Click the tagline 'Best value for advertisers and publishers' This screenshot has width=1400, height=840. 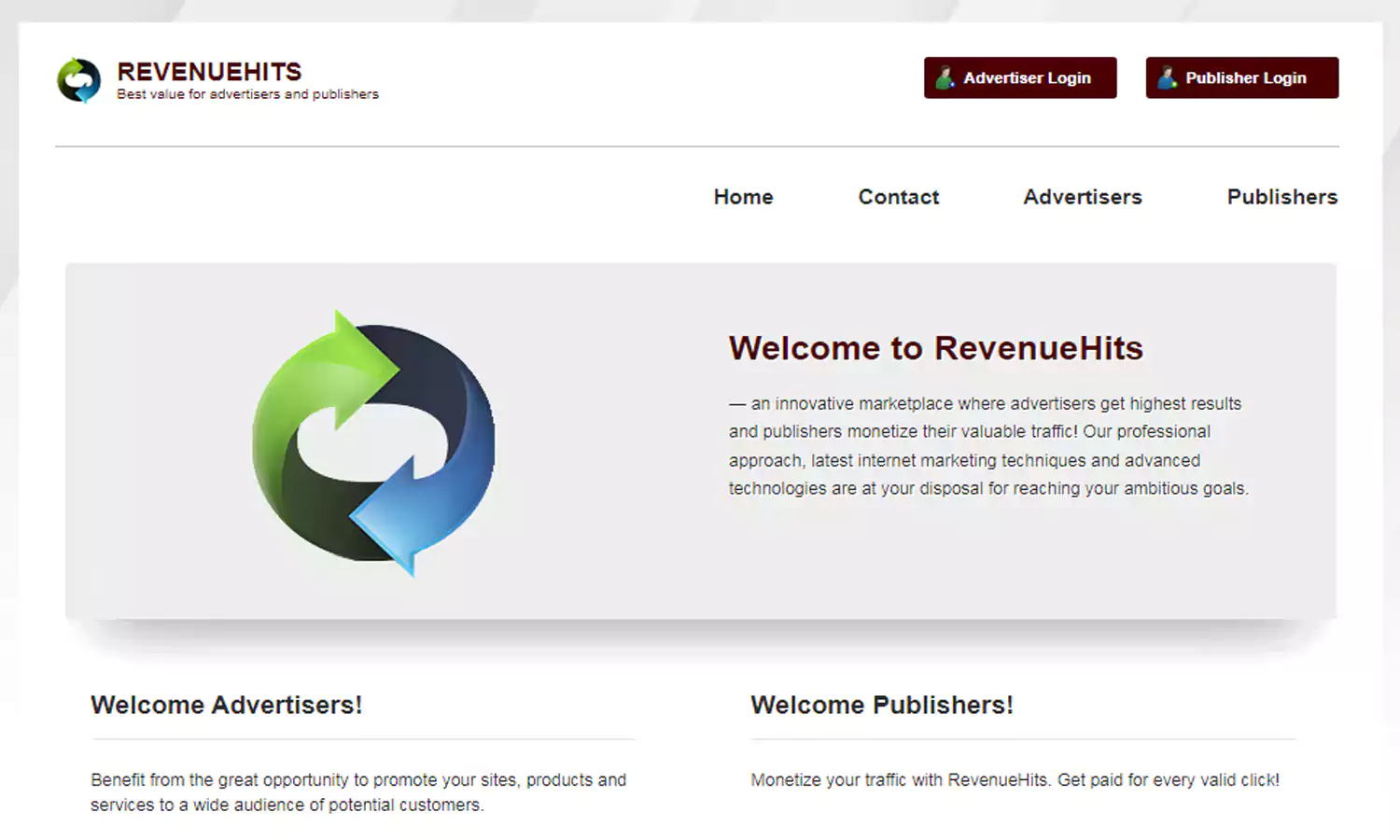pos(247,94)
